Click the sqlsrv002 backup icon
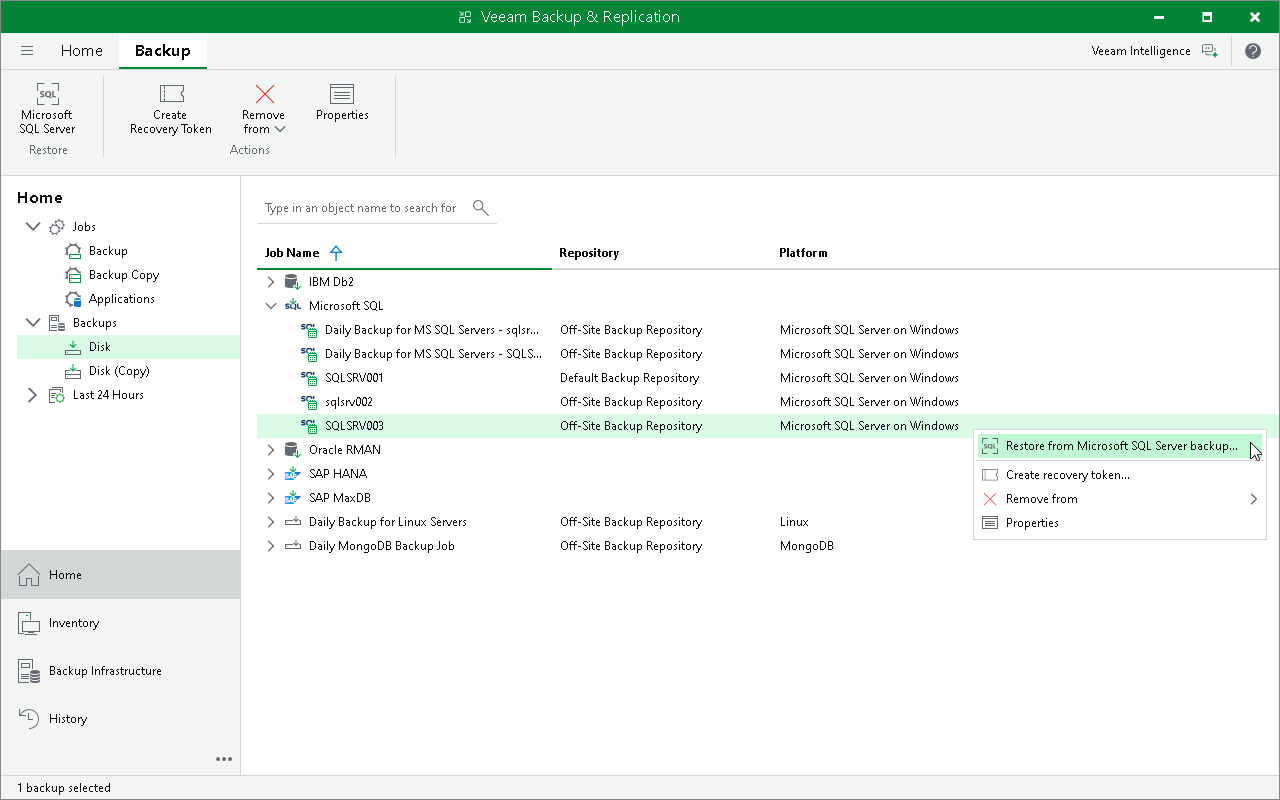The width and height of the screenshot is (1280, 800). 309,402
